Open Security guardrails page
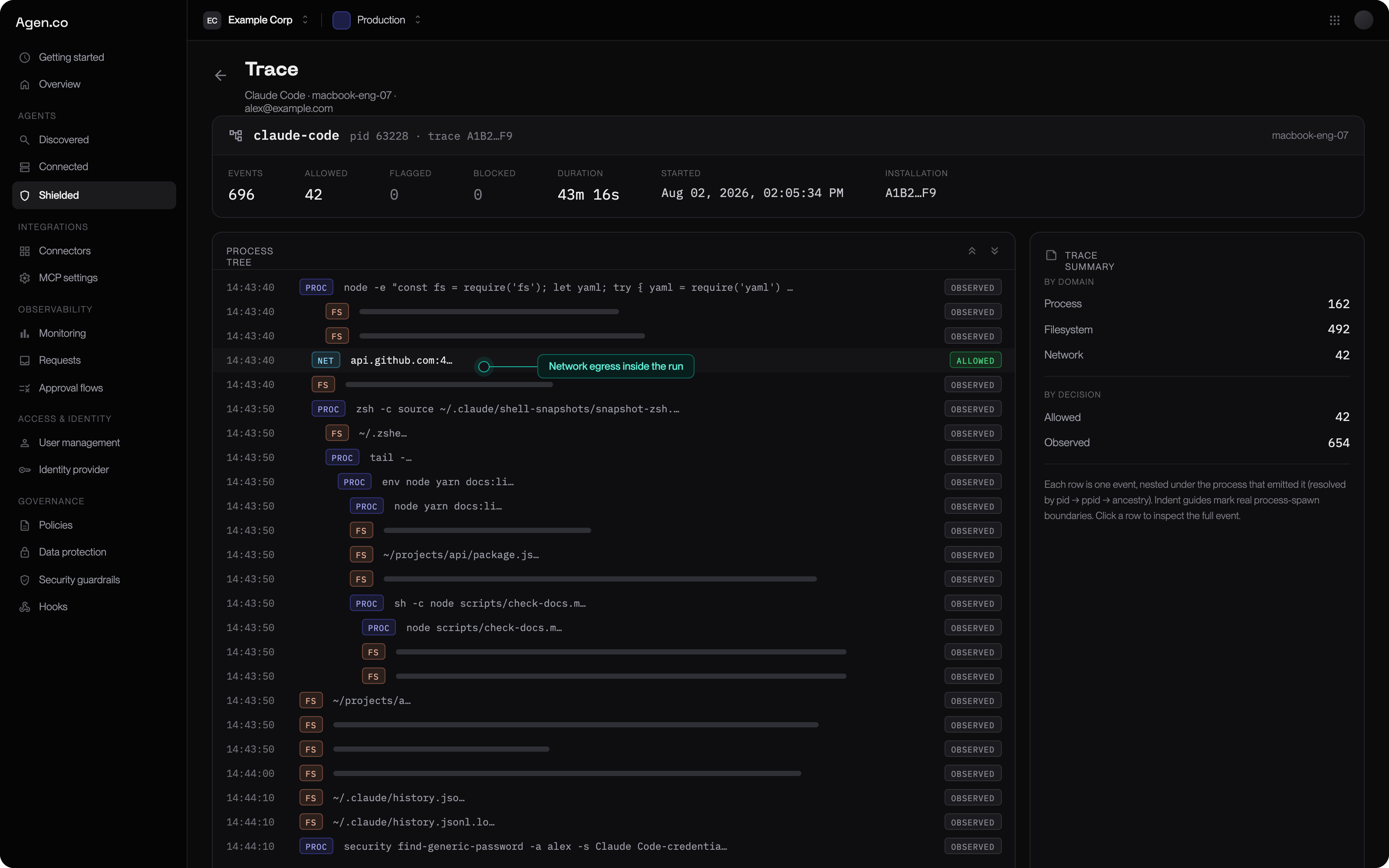This screenshot has width=1389, height=868. pos(80,580)
